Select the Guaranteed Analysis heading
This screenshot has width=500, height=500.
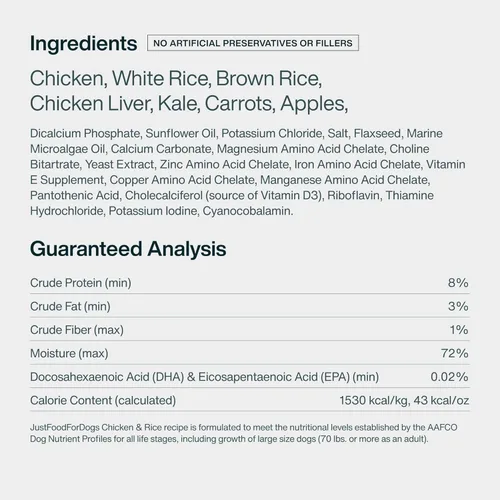[128, 249]
